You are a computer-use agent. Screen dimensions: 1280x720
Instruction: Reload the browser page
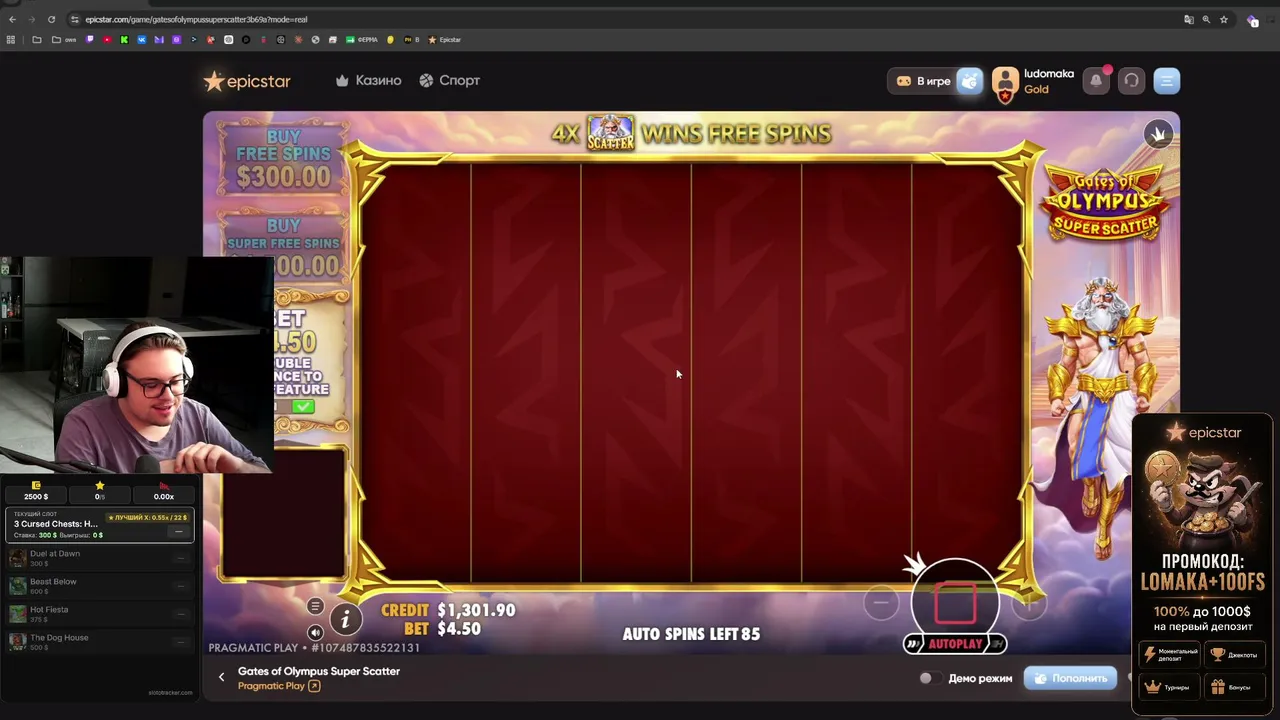click(x=51, y=19)
